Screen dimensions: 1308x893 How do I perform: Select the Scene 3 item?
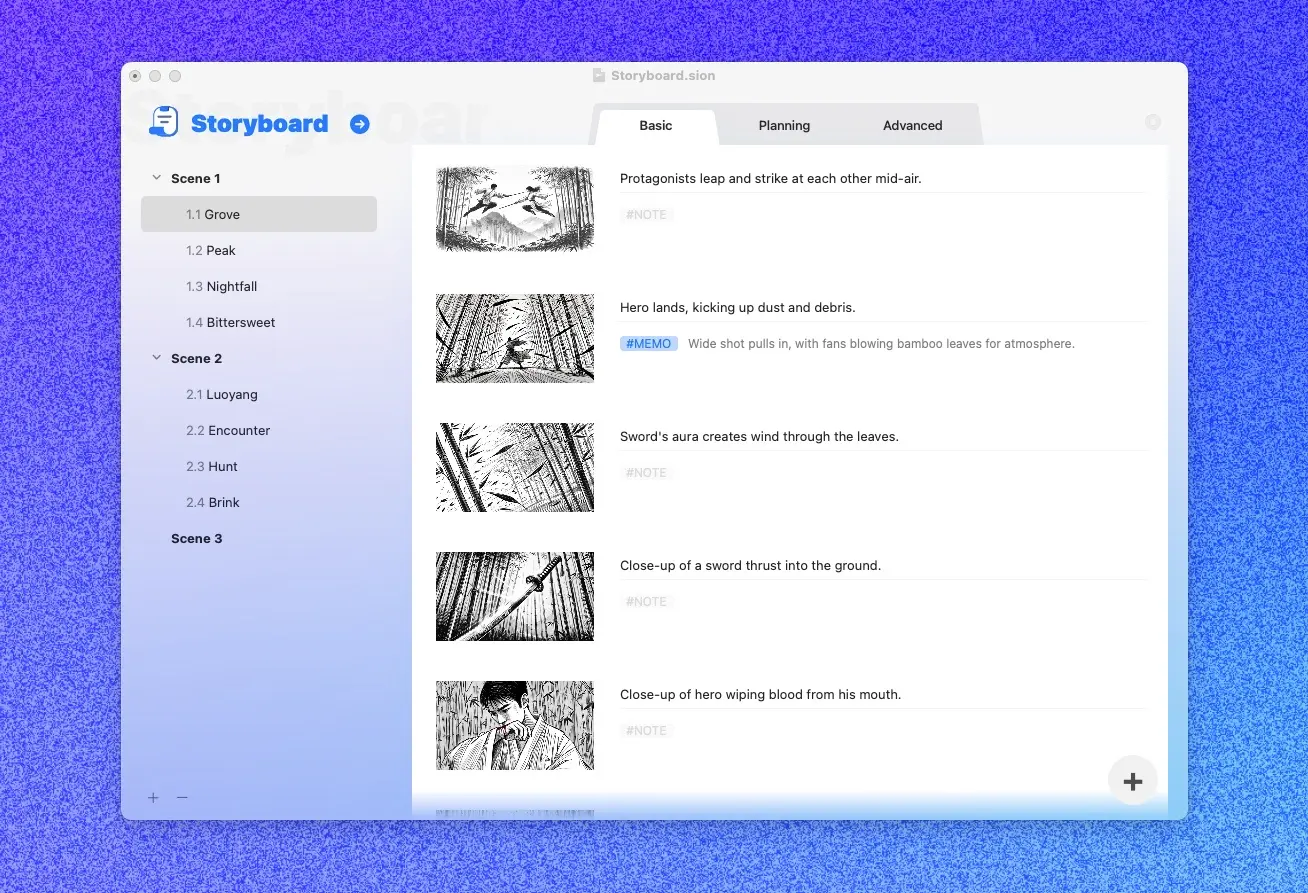click(x=197, y=538)
